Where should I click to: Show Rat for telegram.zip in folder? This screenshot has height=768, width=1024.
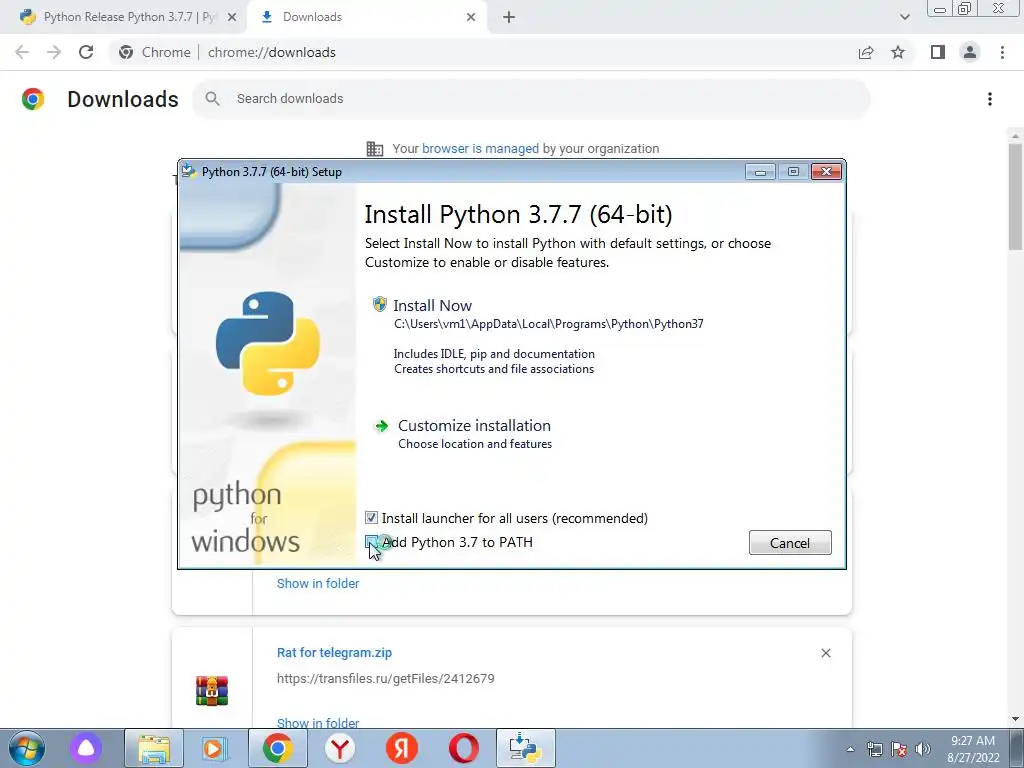pos(318,723)
